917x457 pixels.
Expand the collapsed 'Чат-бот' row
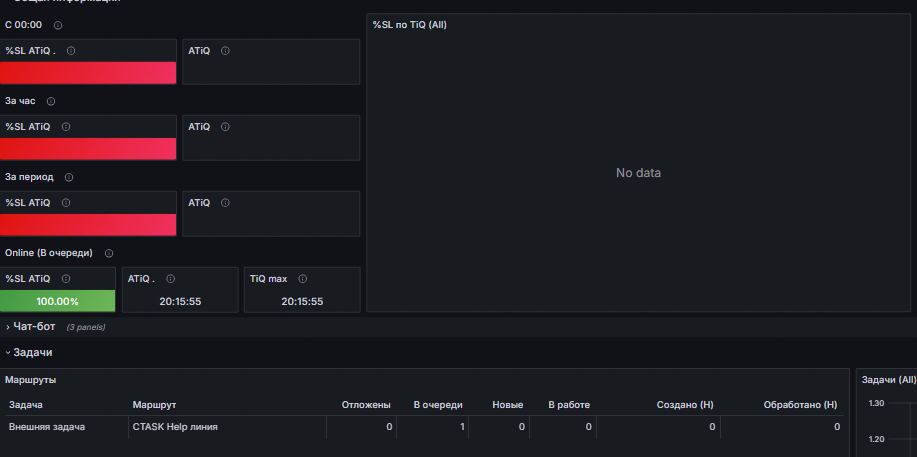pos(34,327)
